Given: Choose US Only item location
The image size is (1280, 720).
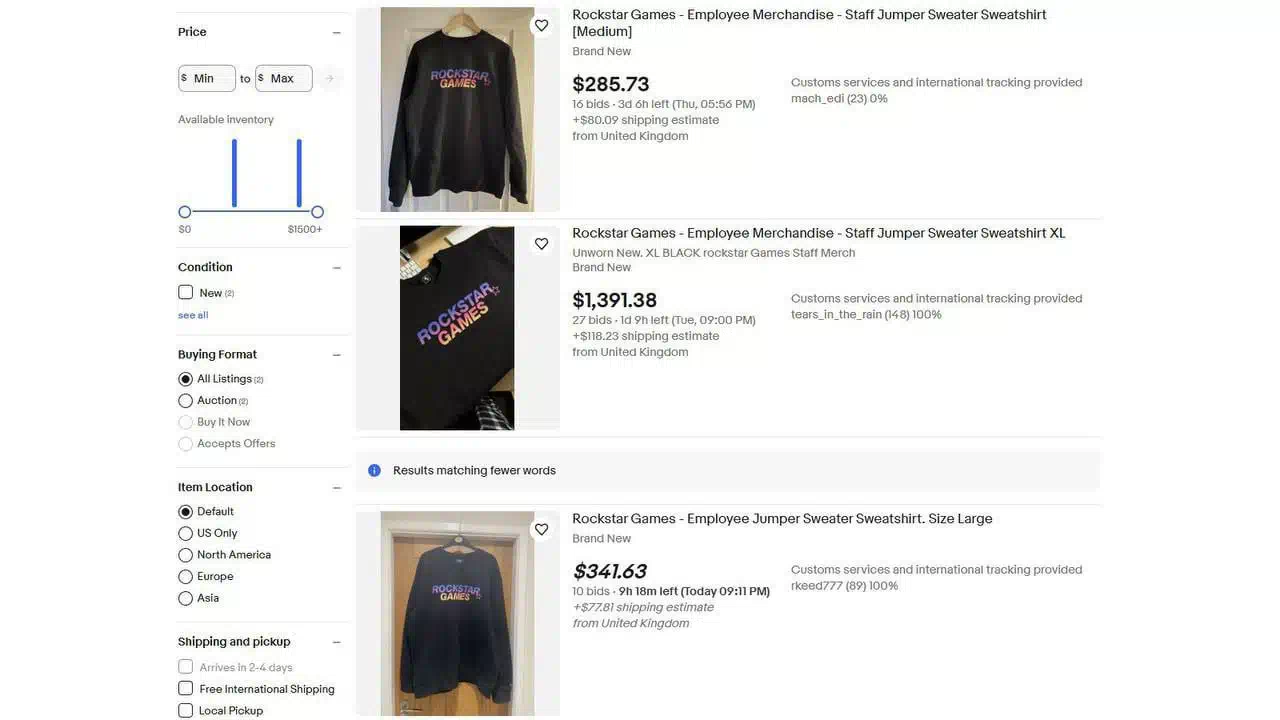Looking at the screenshot, I should 185,533.
